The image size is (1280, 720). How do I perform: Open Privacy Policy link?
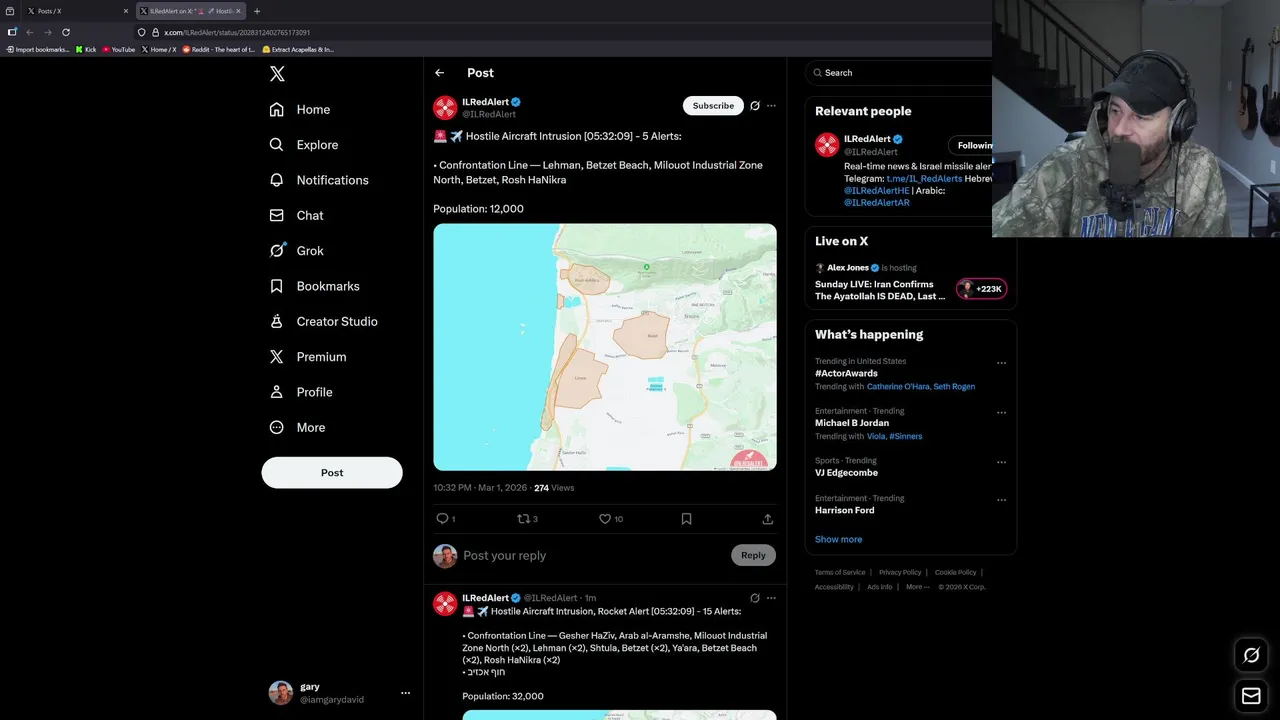[900, 573]
